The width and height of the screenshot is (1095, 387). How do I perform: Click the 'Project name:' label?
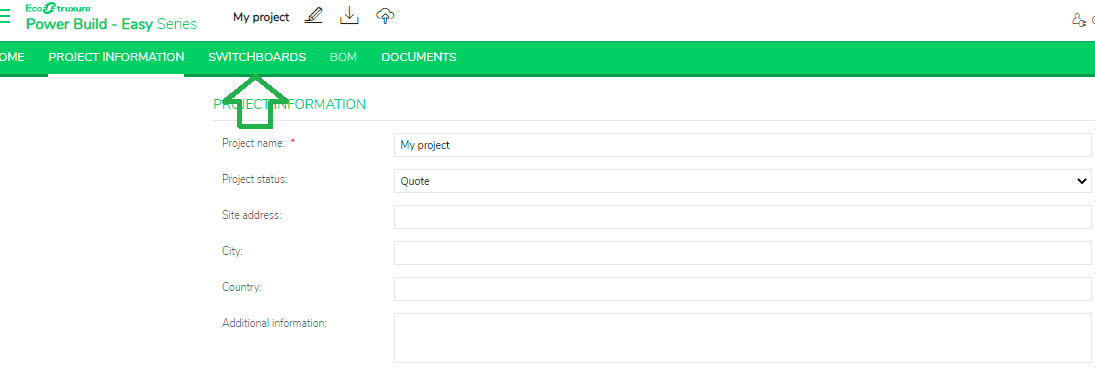tap(253, 143)
